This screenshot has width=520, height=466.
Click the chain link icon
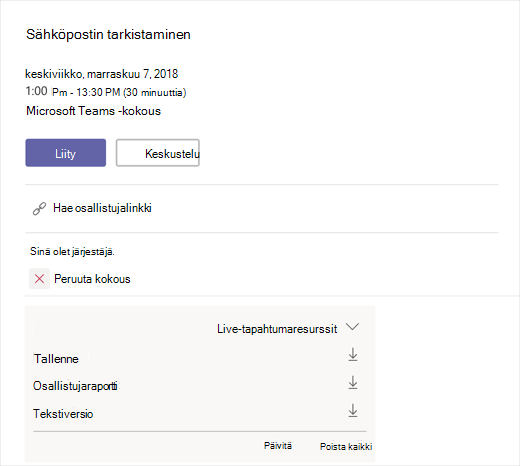coord(39,209)
